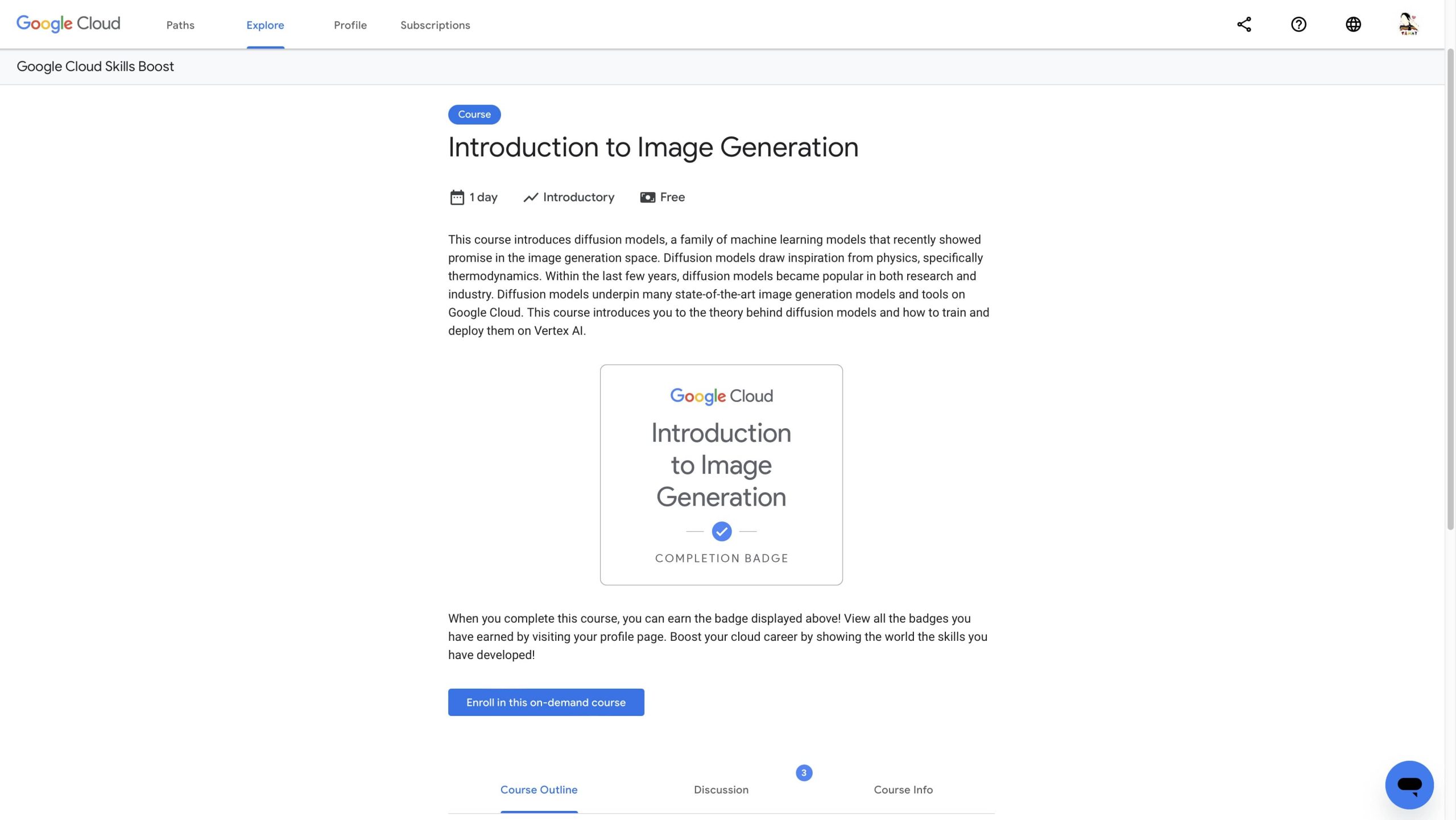Select the Explore navigation item
This screenshot has height=820, width=1456.
pyautogui.click(x=265, y=25)
